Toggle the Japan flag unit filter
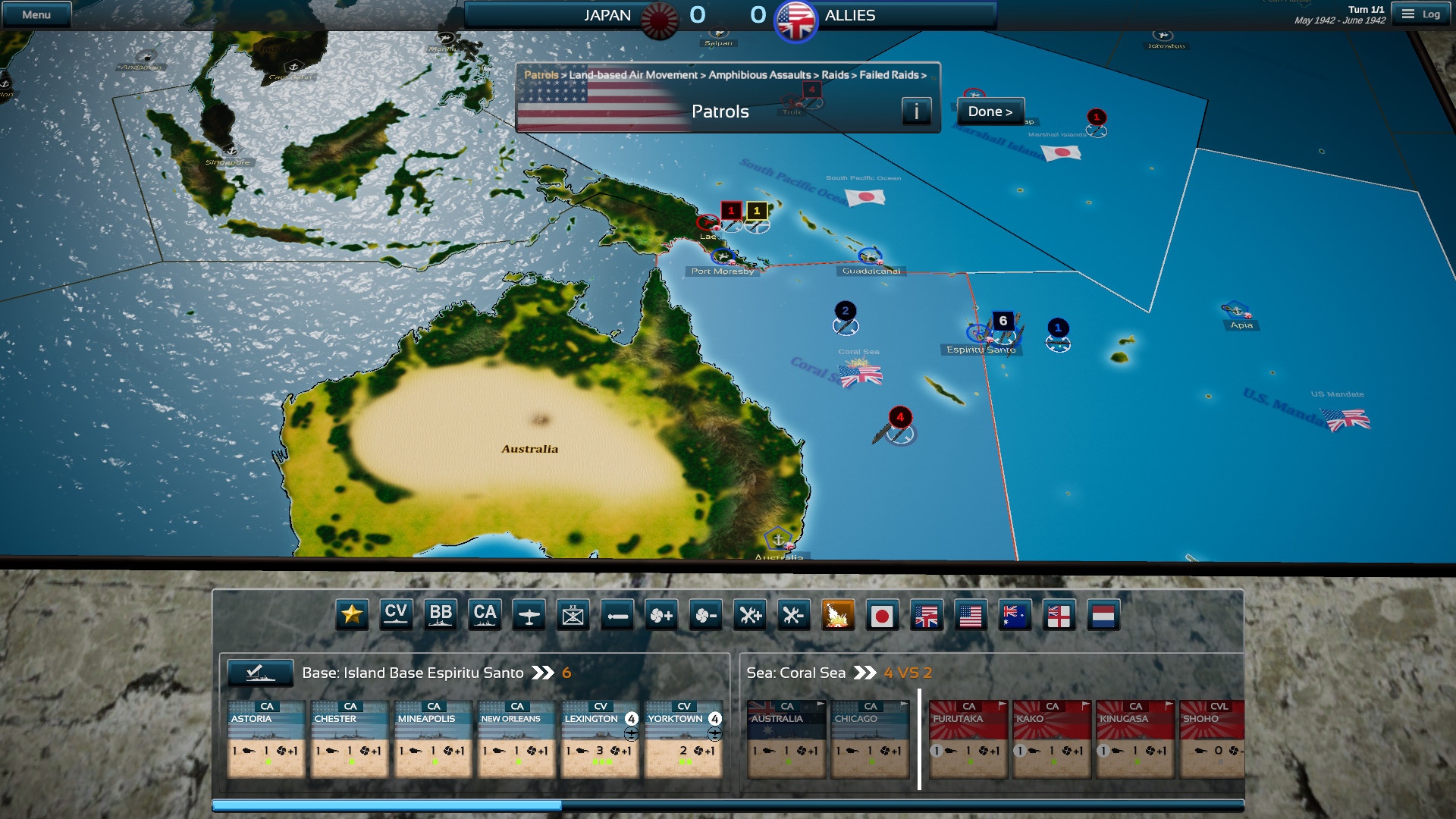Viewport: 1456px width, 819px height. tap(882, 615)
